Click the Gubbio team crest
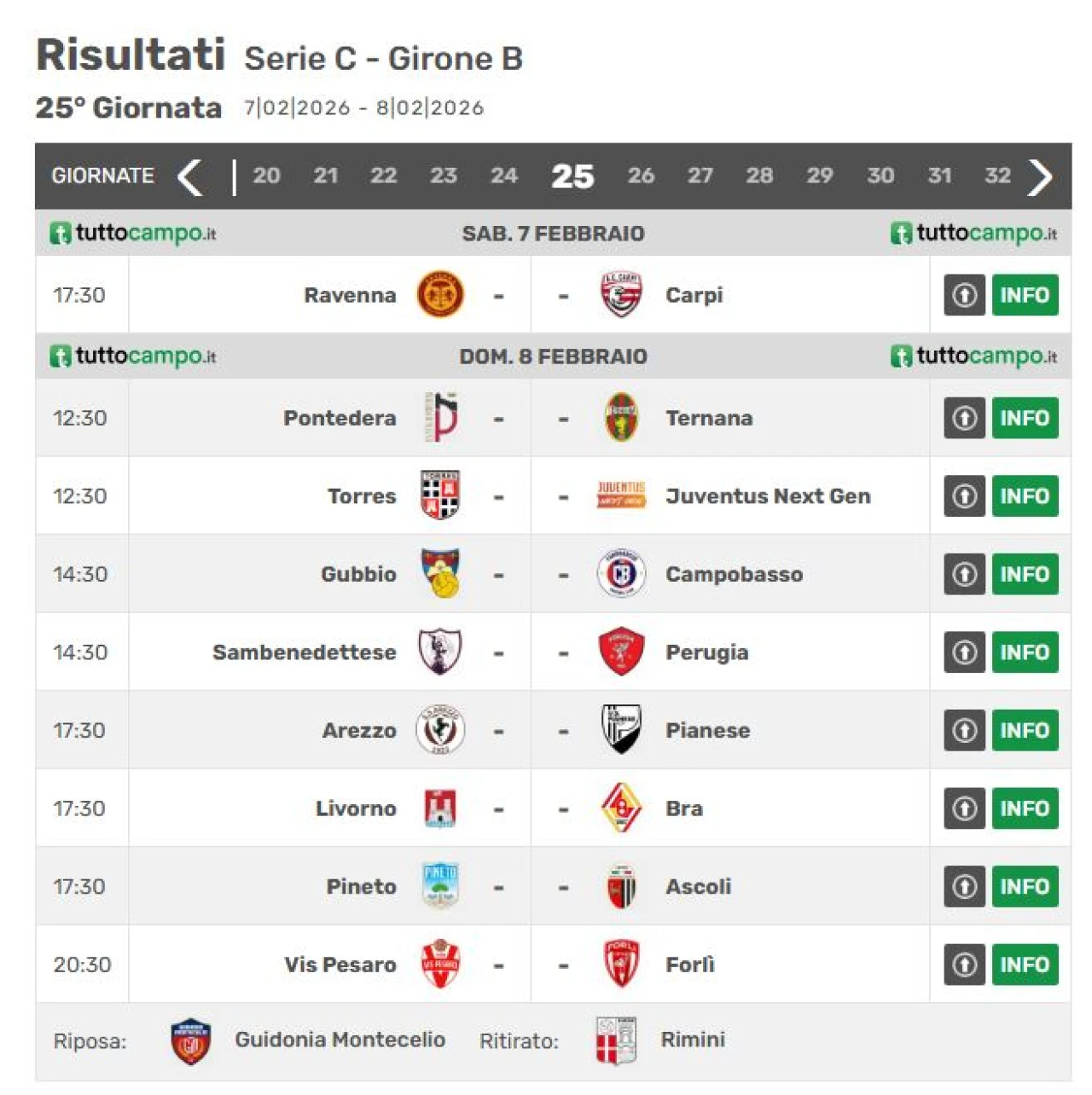 (440, 574)
